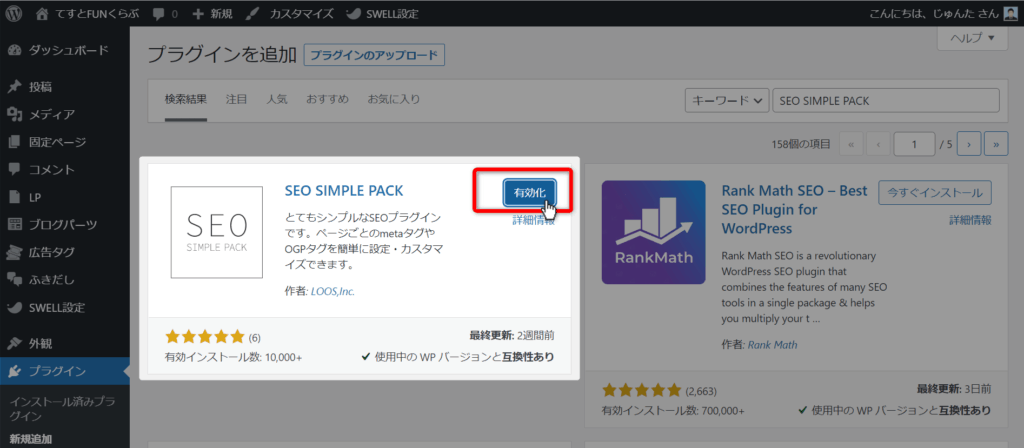Go to next results page
The height and width of the screenshot is (448, 1024).
click(970, 145)
